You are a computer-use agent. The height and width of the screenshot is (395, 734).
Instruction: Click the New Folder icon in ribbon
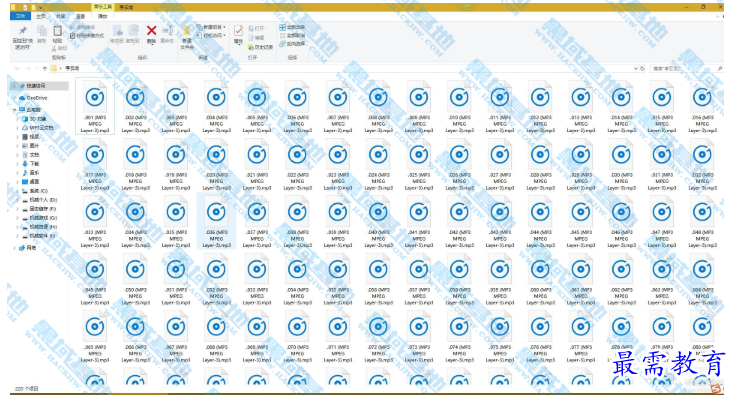pos(187,31)
